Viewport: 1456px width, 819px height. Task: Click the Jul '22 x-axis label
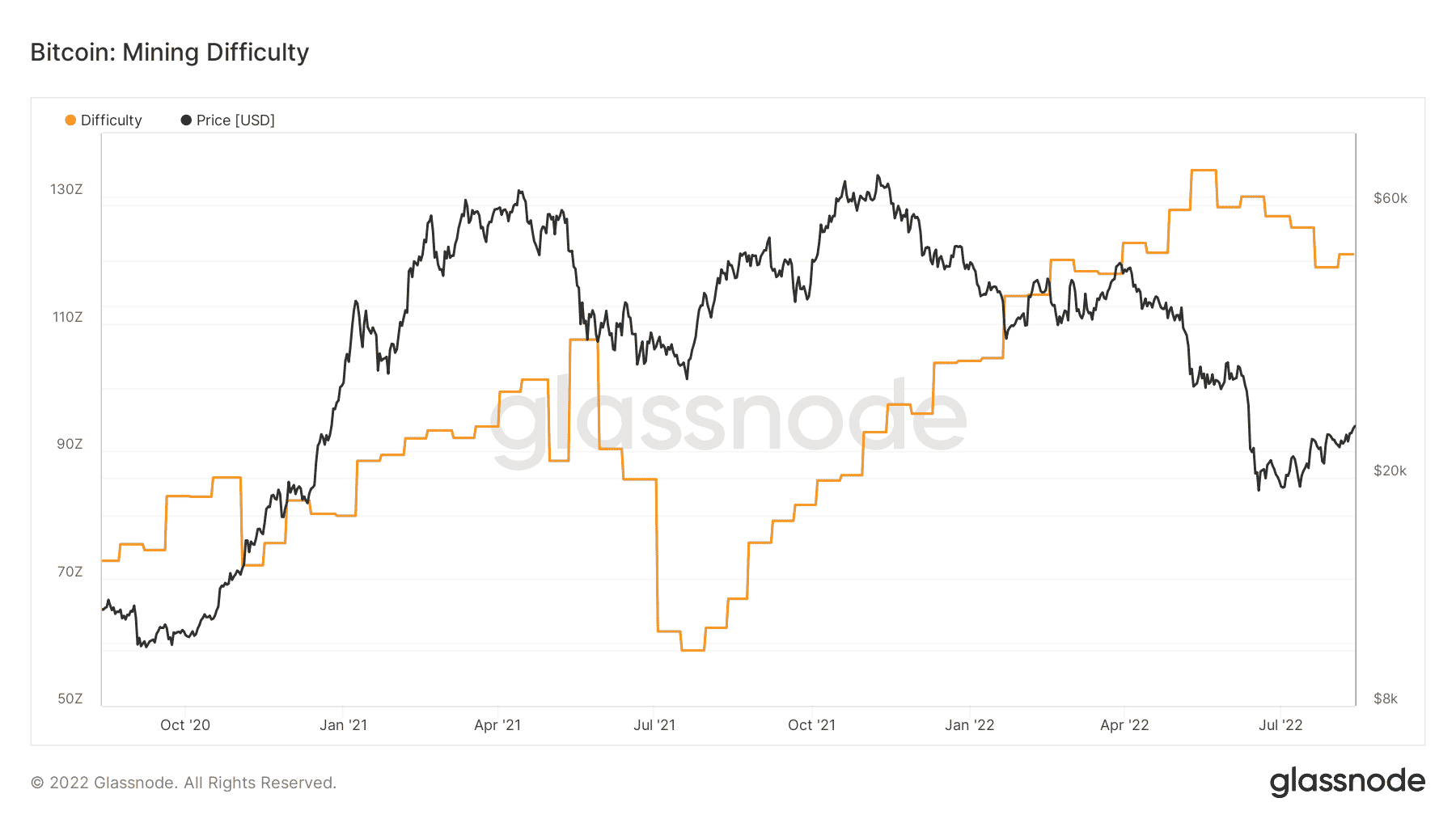pos(1280,725)
